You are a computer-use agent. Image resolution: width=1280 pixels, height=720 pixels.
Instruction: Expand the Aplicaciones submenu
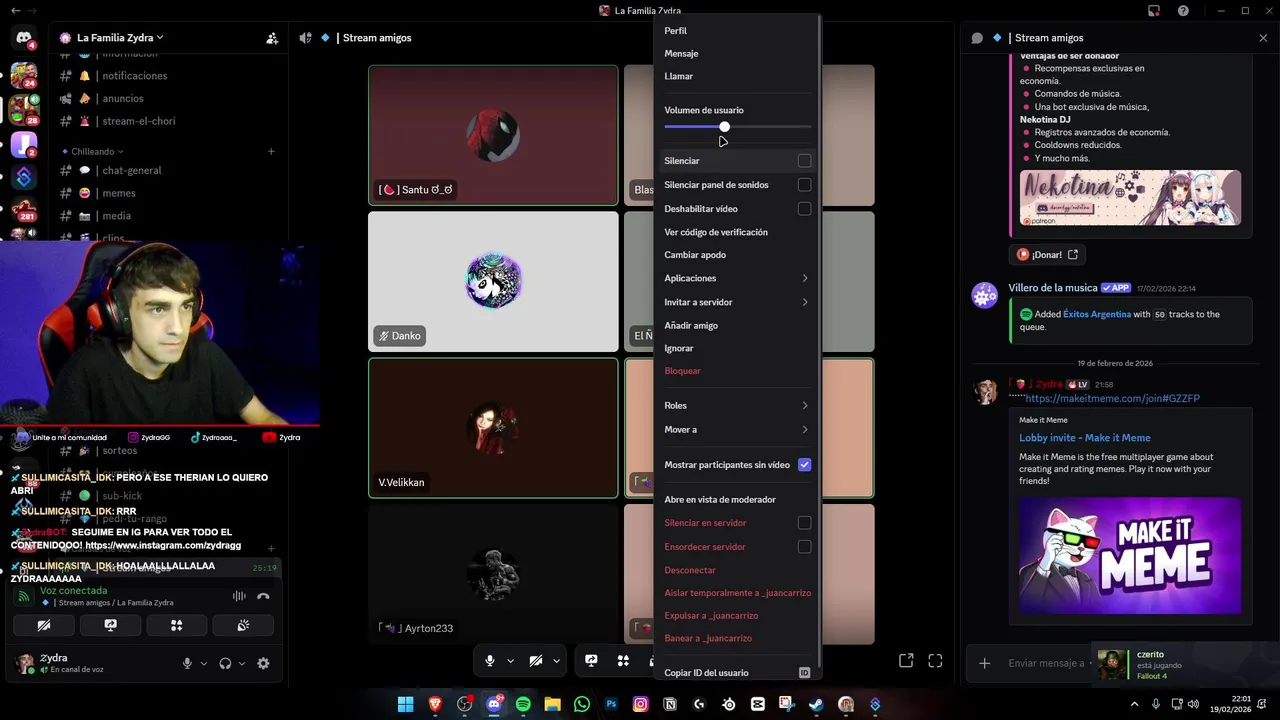pos(737,278)
